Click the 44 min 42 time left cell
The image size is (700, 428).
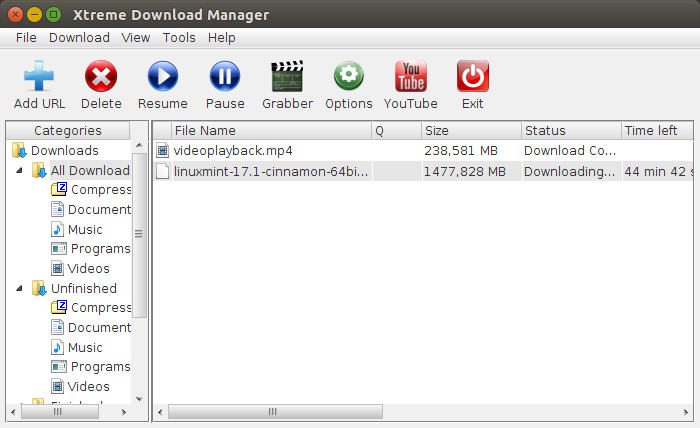[x=658, y=171]
